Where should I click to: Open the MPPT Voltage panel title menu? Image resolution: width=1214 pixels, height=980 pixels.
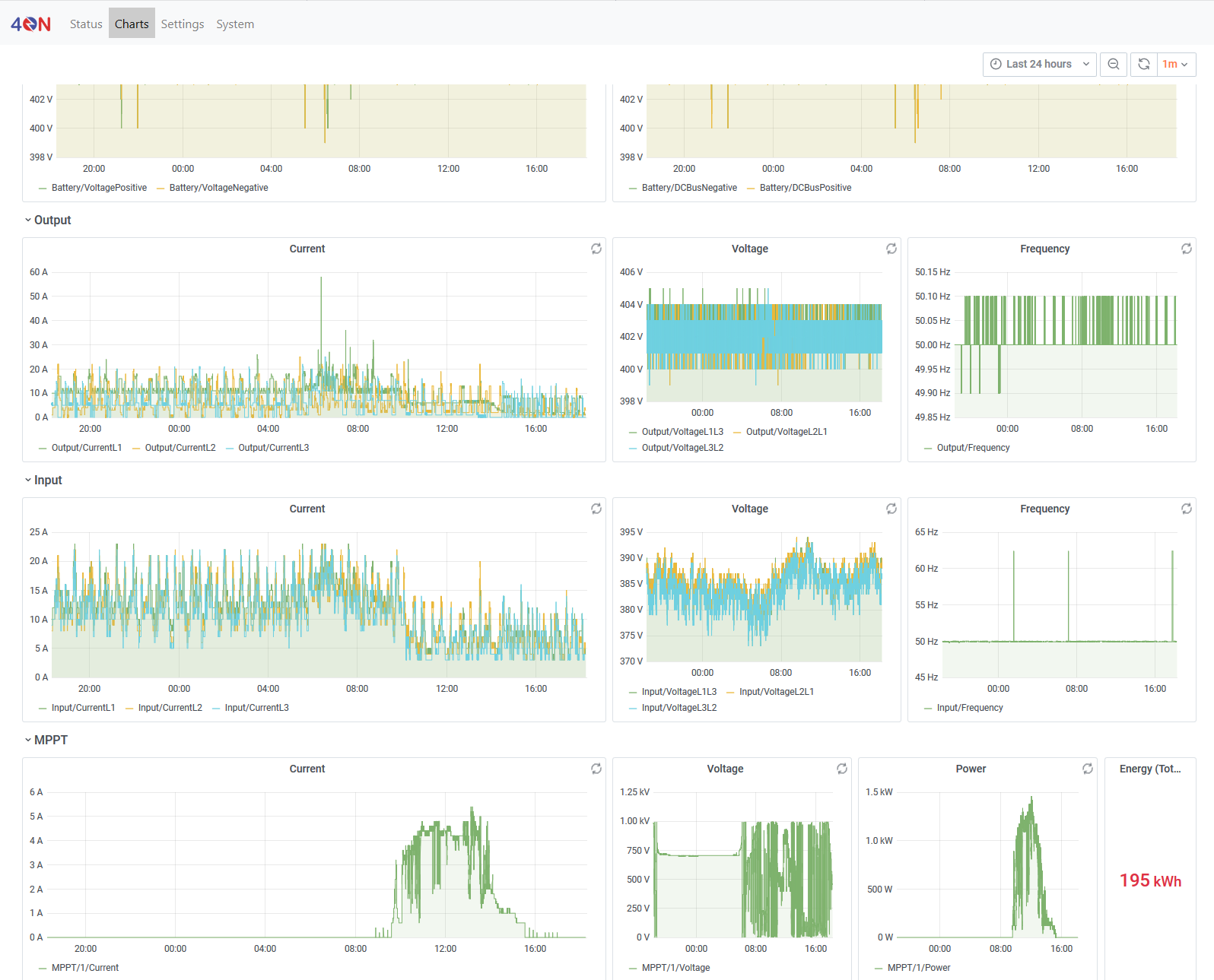pyautogui.click(x=725, y=769)
